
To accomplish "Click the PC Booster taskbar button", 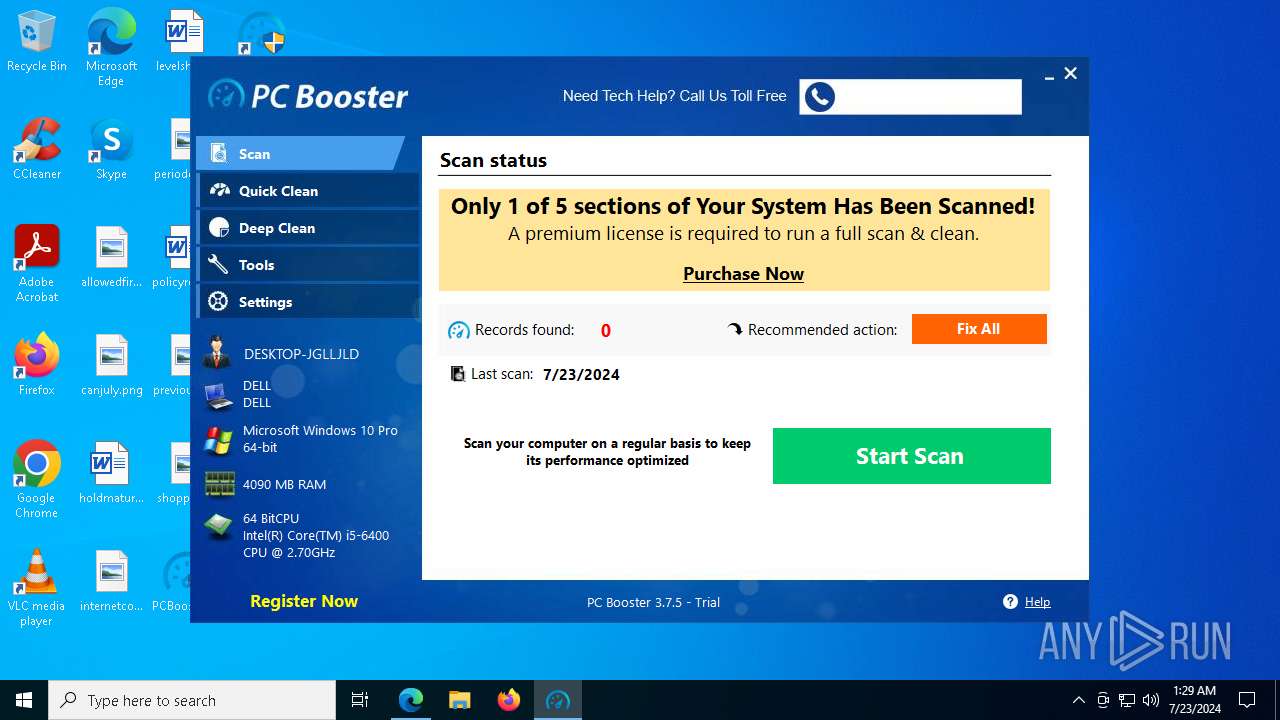I will [557, 700].
